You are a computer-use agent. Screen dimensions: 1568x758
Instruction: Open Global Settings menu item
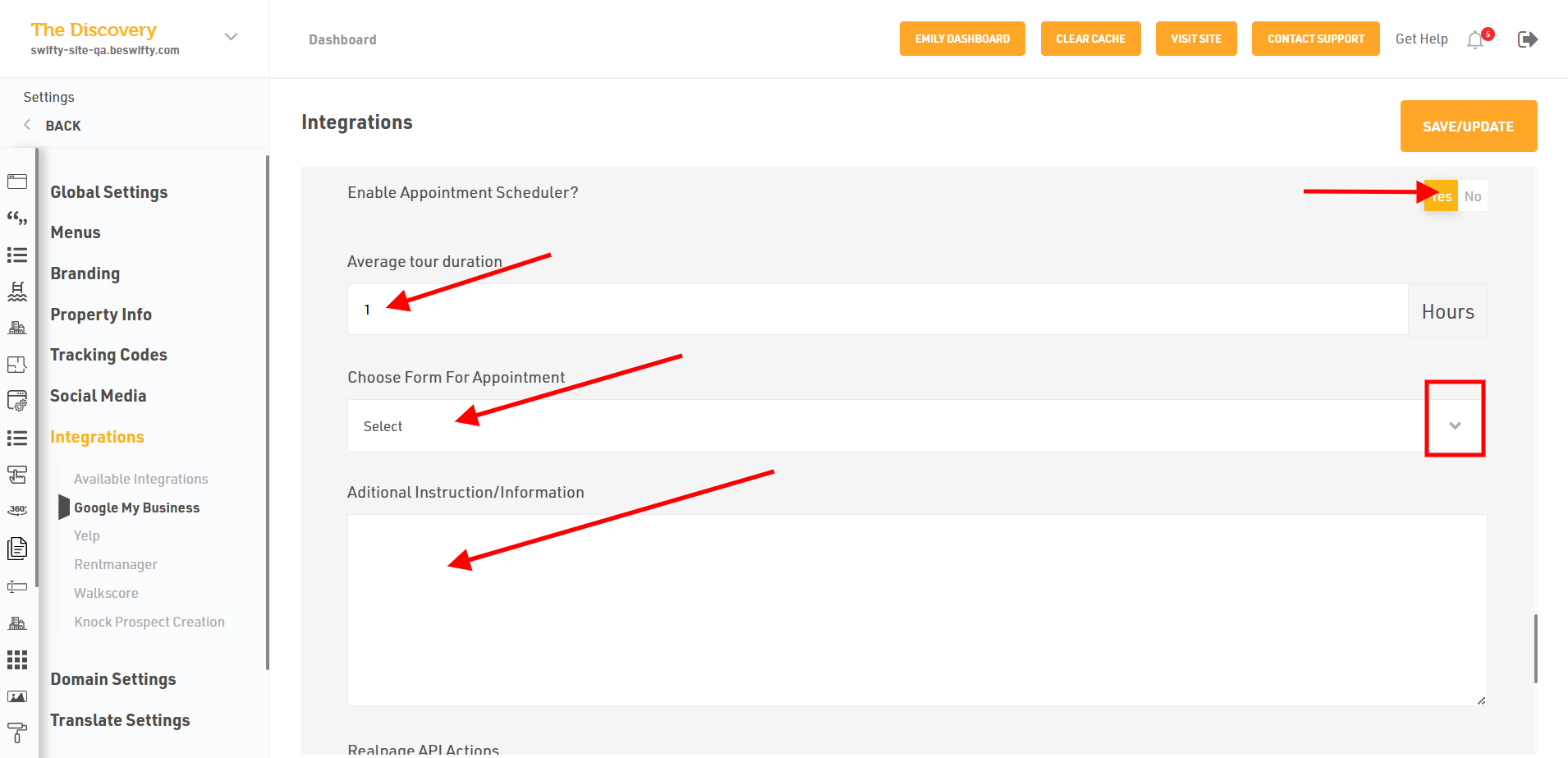click(109, 192)
